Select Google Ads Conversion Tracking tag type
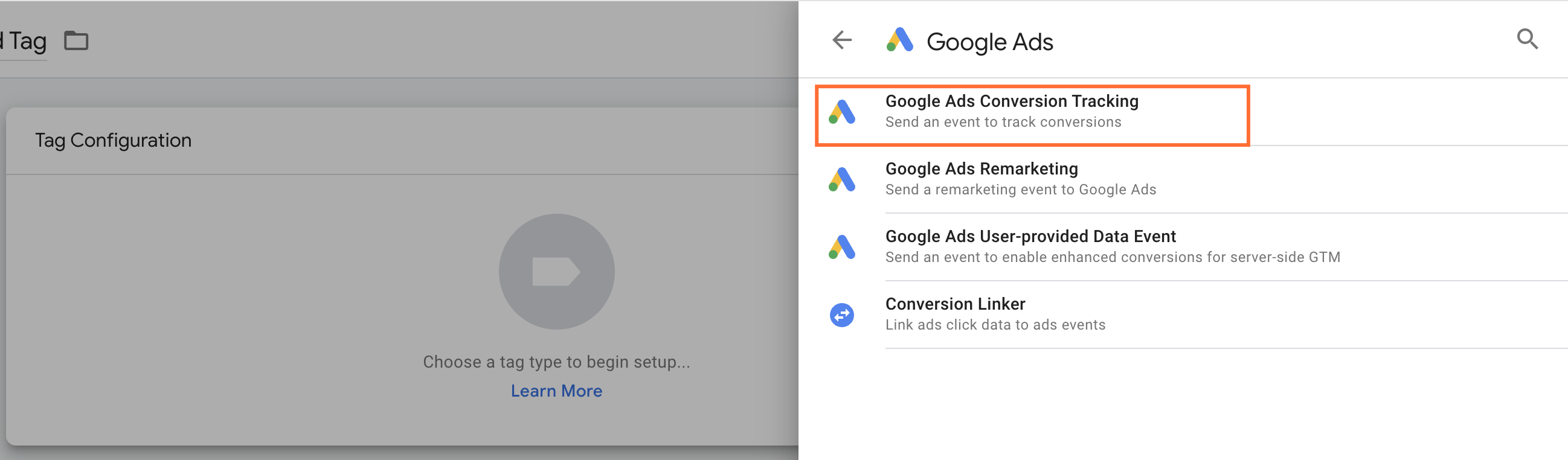 [1012, 101]
